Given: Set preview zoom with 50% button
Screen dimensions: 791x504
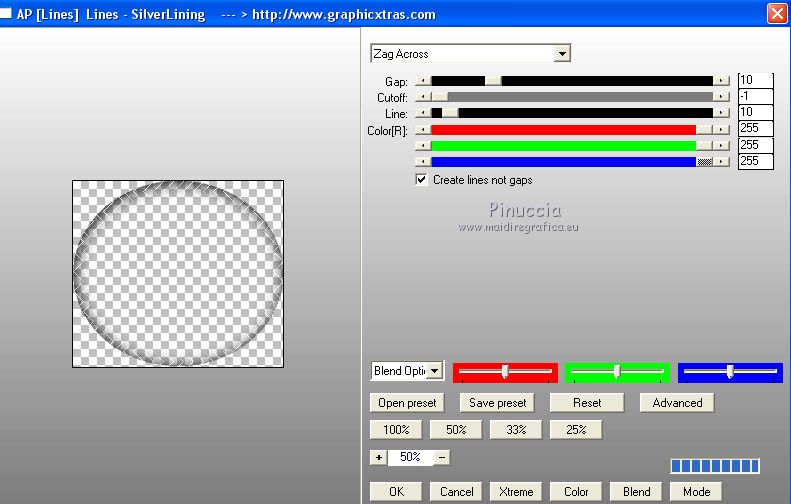Looking at the screenshot, I should pyautogui.click(x=456, y=430).
